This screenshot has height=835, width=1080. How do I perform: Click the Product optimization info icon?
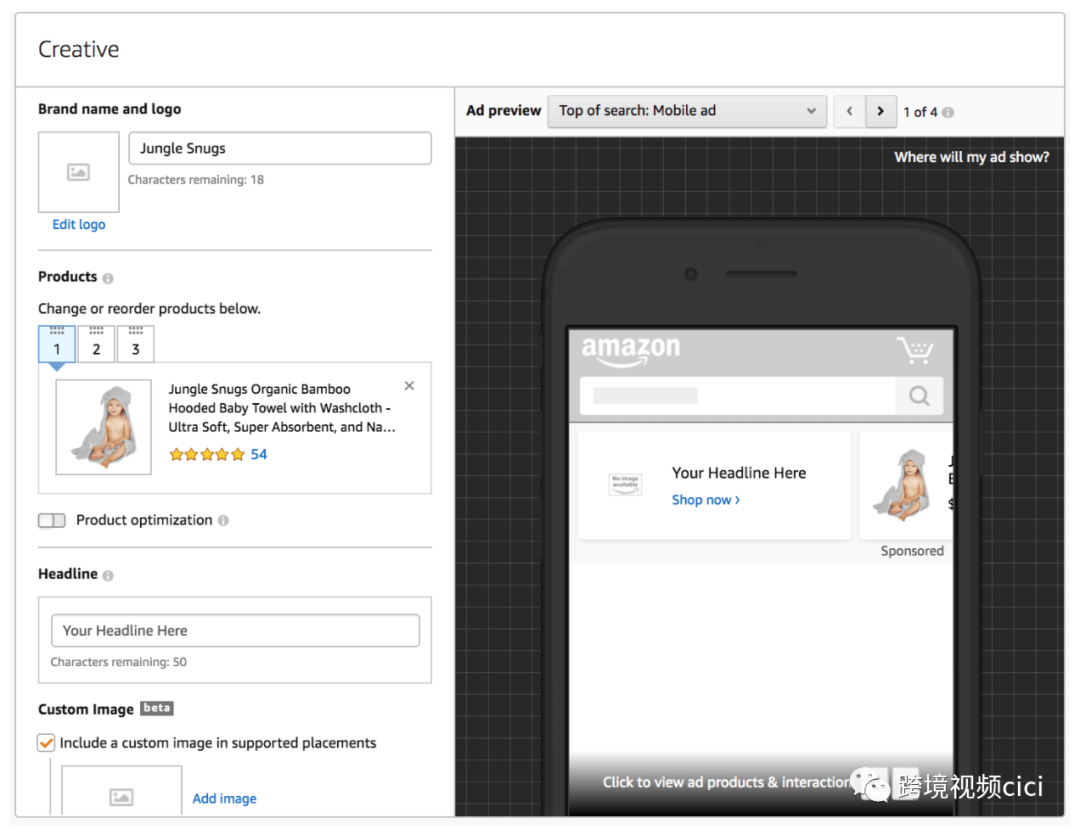click(223, 521)
